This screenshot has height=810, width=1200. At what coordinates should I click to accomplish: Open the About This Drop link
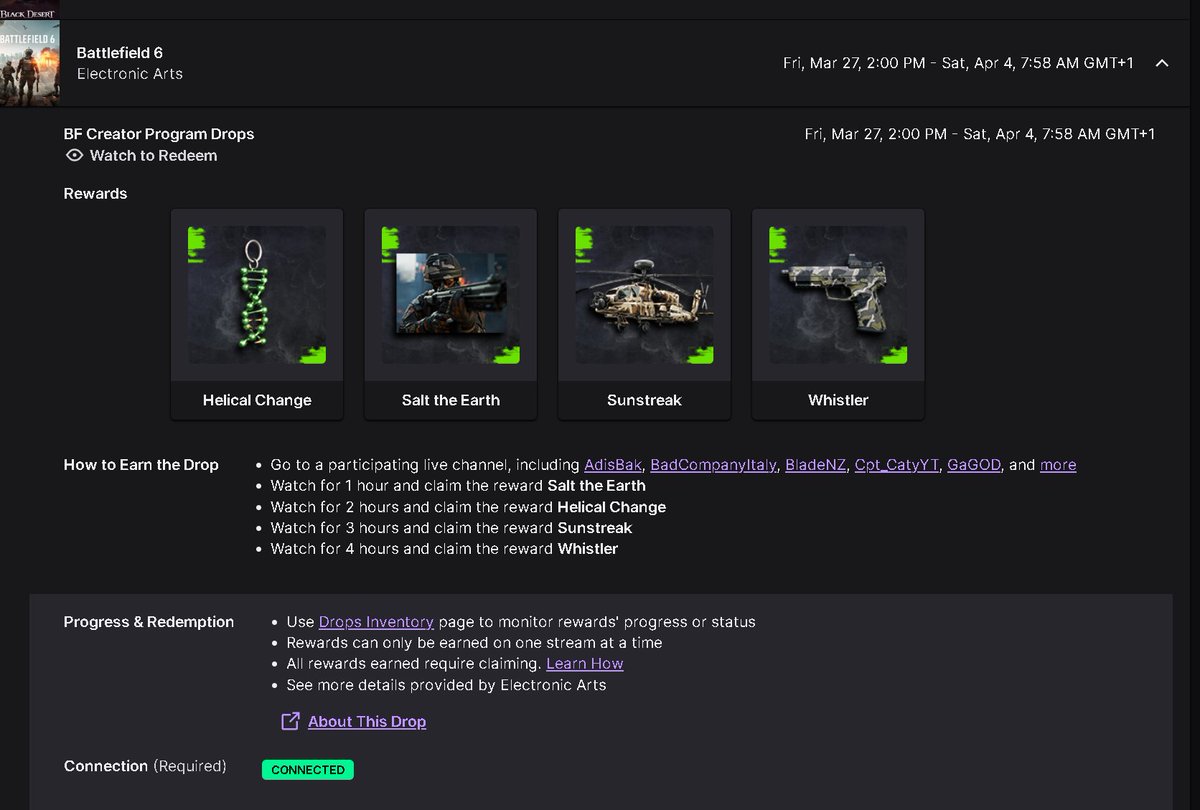tap(367, 722)
